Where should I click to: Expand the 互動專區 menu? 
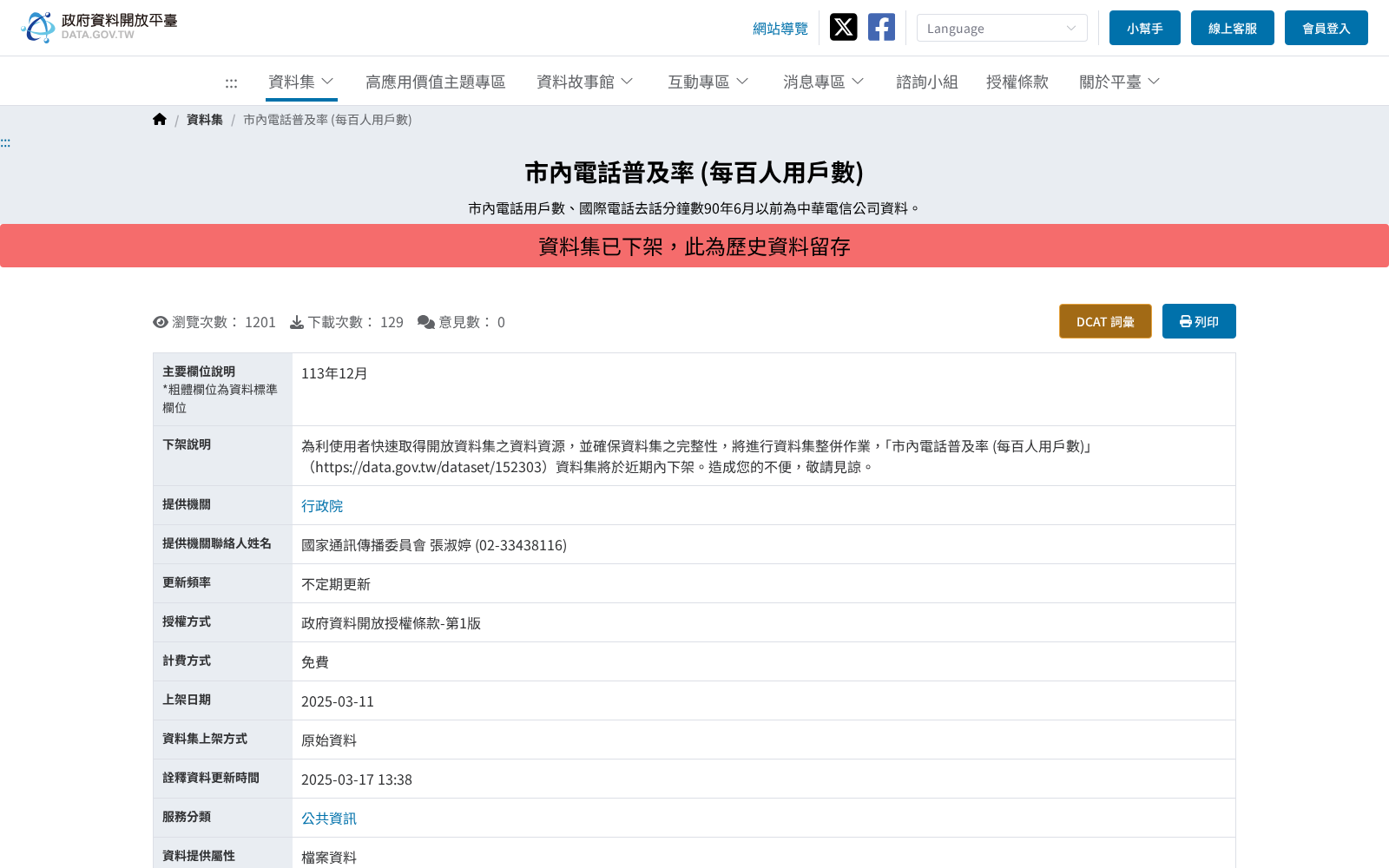tap(708, 82)
